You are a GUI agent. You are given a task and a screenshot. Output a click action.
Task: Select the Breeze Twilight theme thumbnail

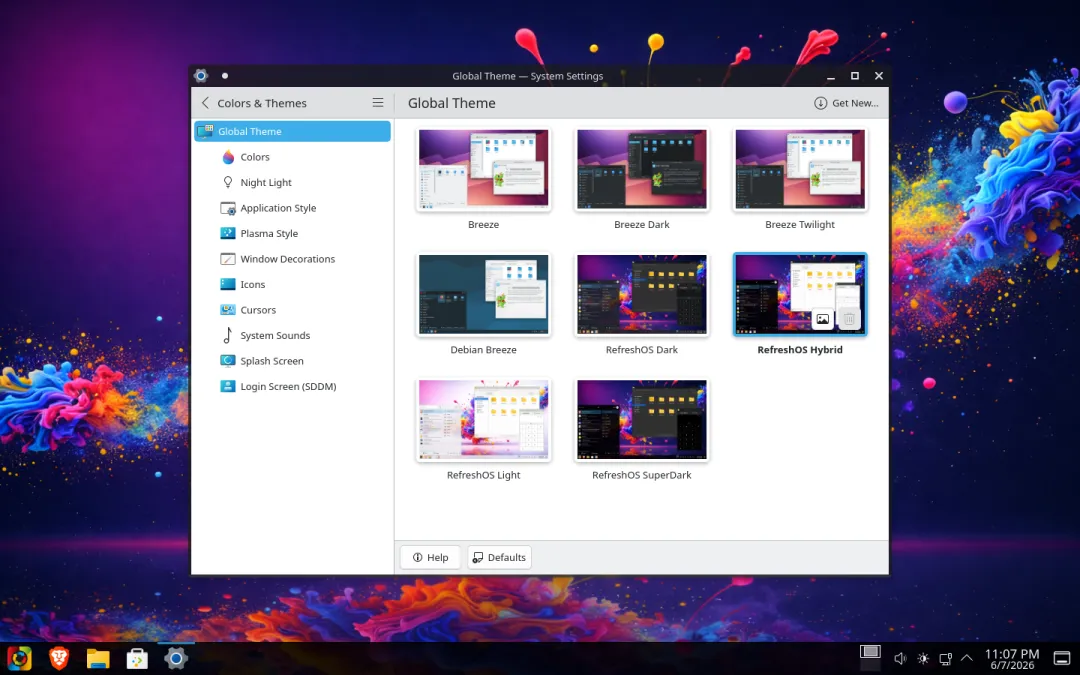pyautogui.click(x=800, y=169)
